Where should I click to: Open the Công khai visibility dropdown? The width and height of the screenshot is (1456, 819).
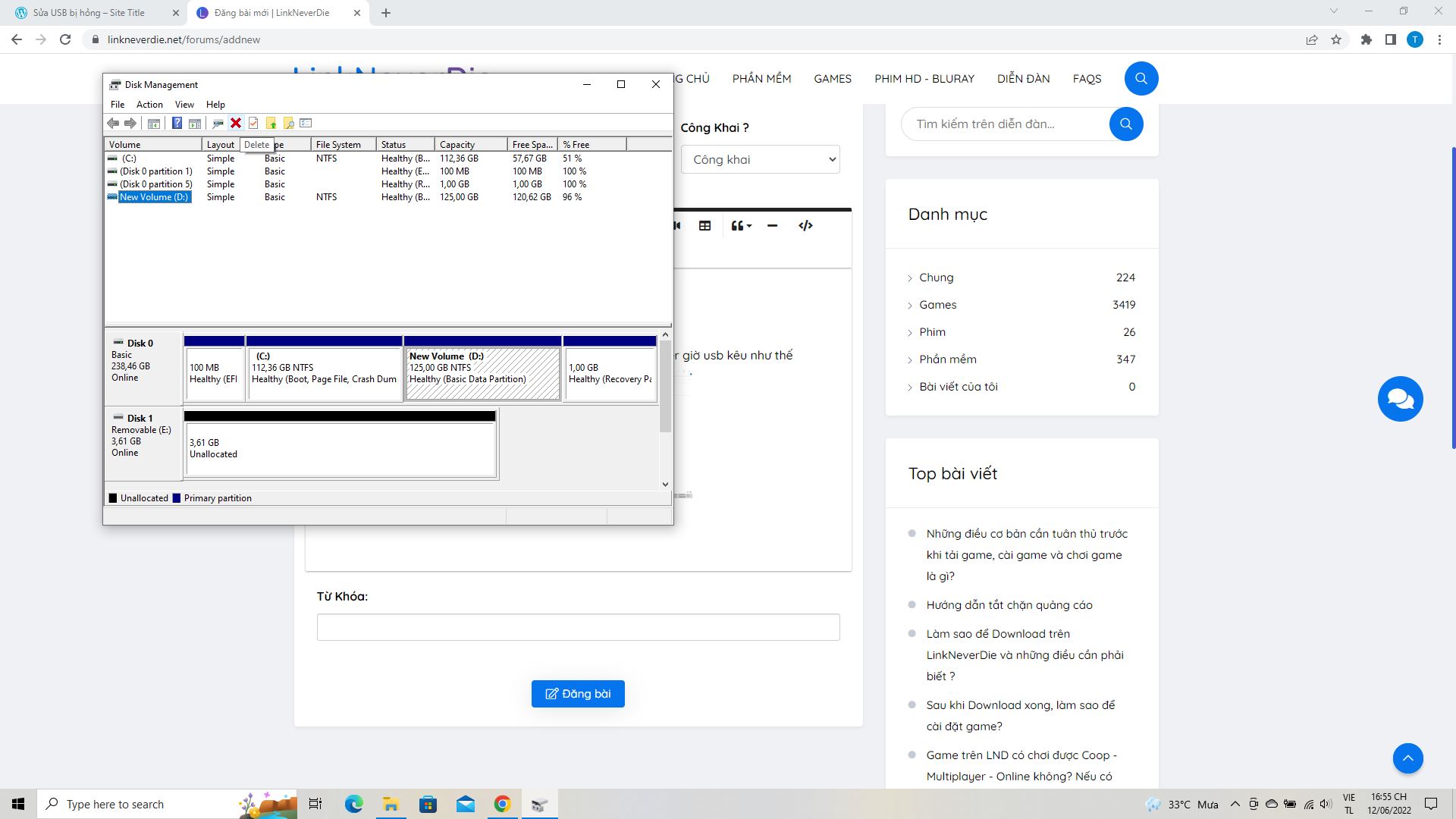coord(760,159)
